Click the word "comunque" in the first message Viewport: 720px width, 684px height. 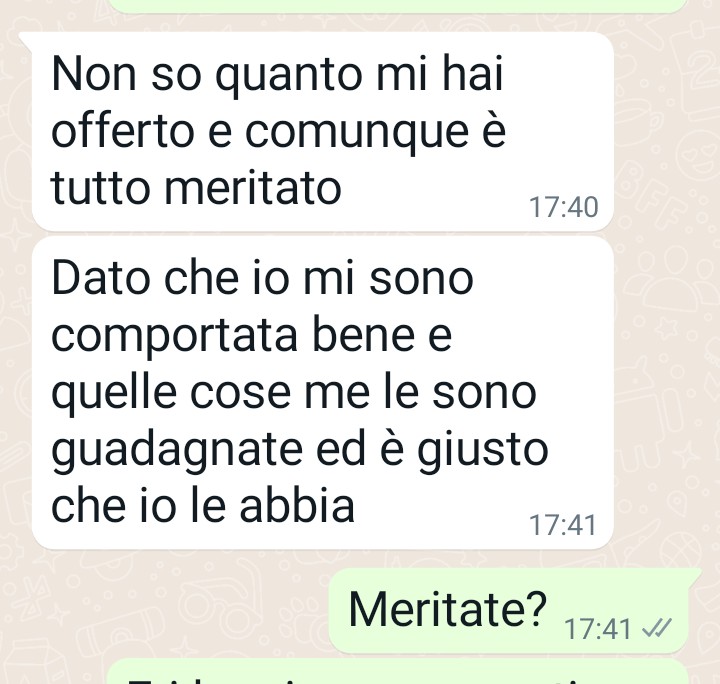357,132
